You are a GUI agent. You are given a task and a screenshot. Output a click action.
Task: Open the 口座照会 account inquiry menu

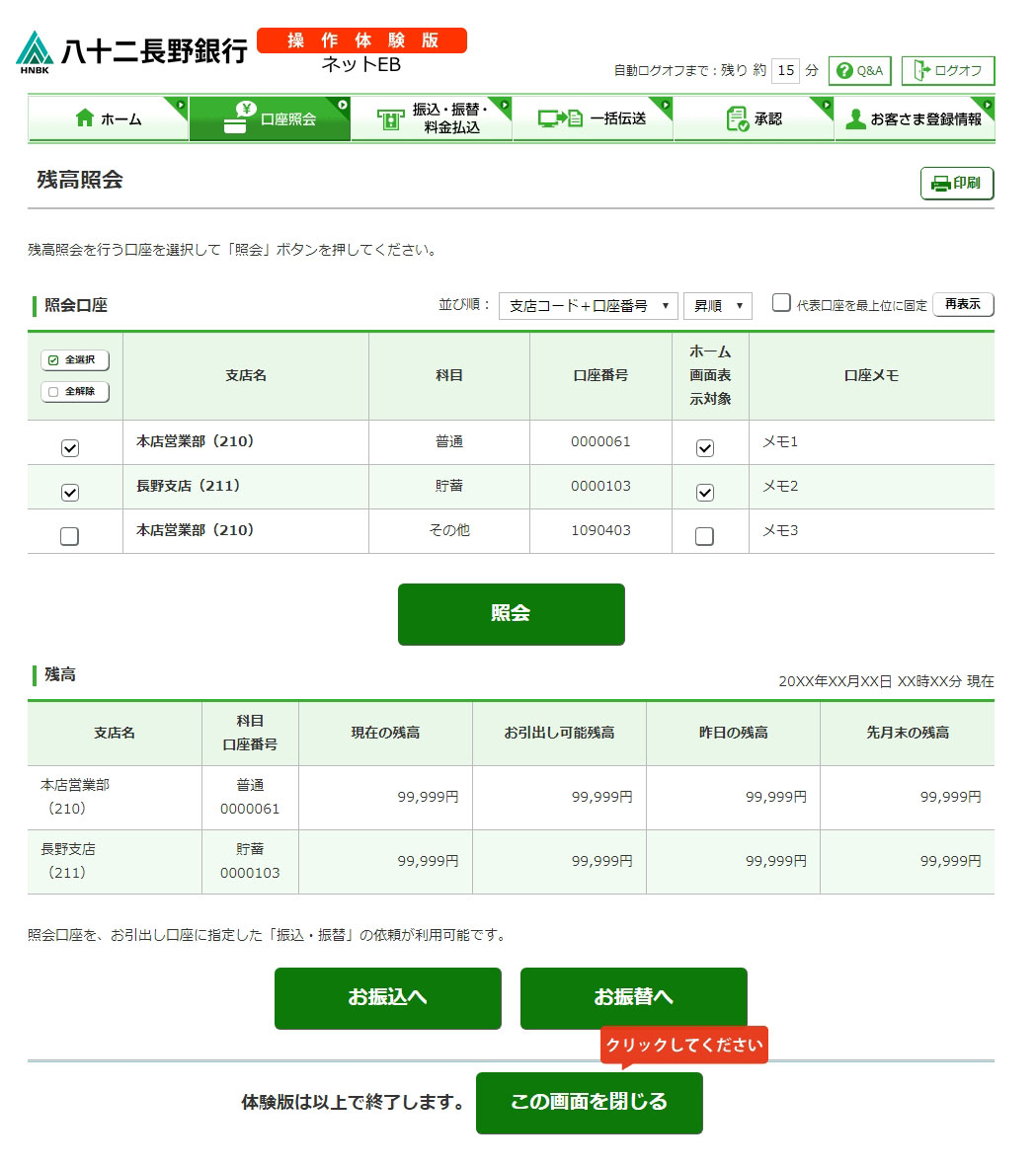point(270,118)
